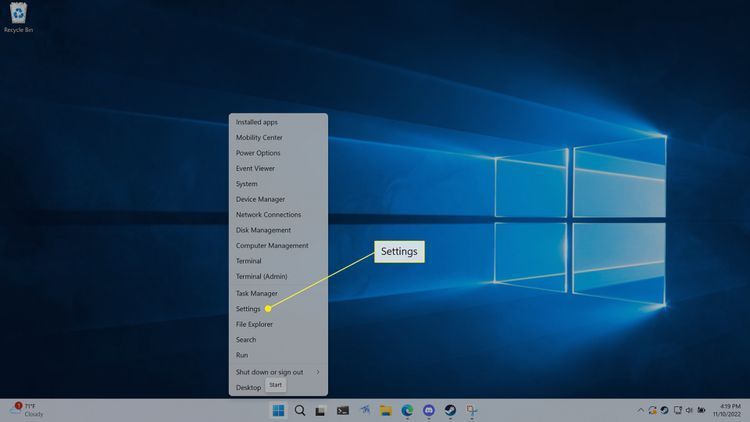The width and height of the screenshot is (750, 422).
Task: Open Snipping Tool icon in taskbar
Action: click(472, 410)
